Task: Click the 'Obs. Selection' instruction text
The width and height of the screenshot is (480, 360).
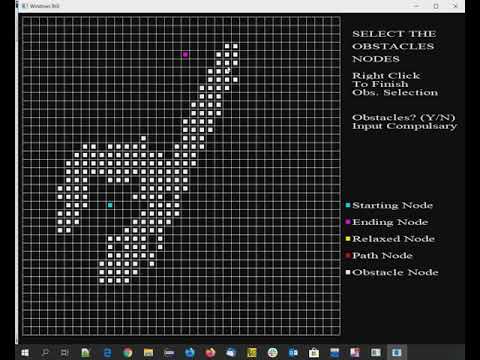Action: (x=395, y=92)
